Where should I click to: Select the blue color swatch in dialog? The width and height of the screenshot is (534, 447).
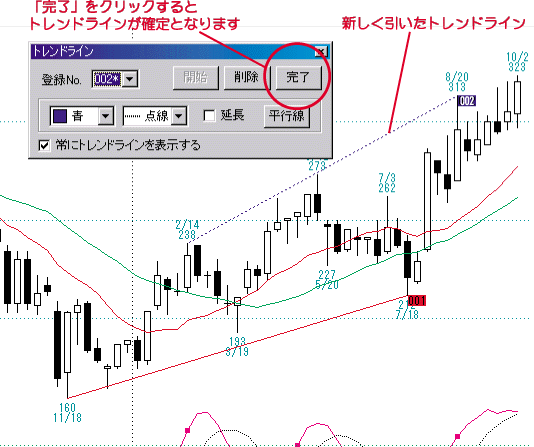pyautogui.click(x=60, y=116)
